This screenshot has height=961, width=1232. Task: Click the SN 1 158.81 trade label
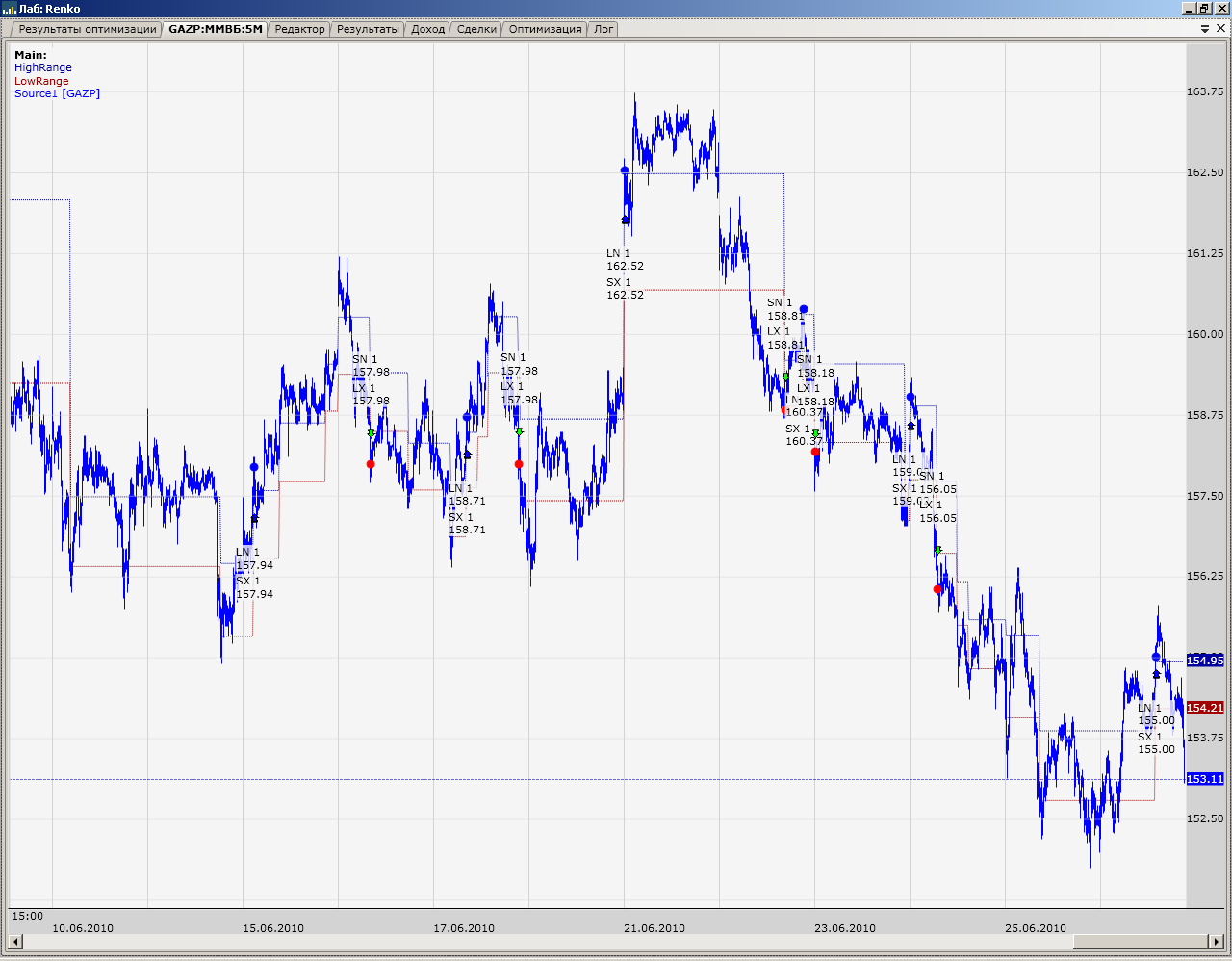tap(785, 309)
